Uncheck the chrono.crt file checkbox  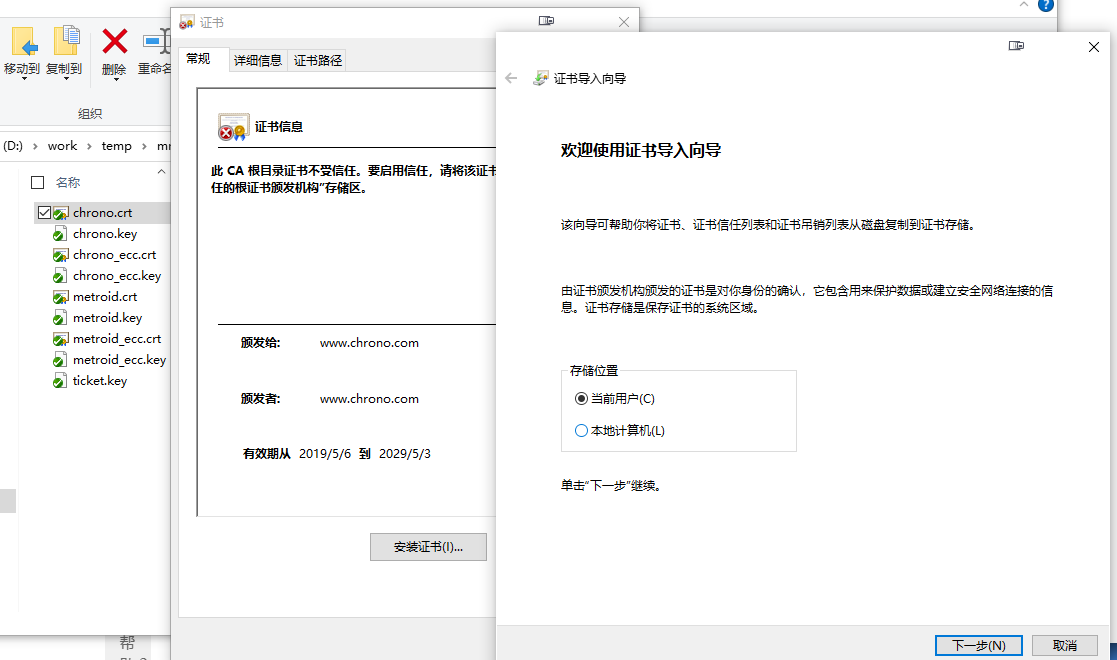[x=43, y=213]
